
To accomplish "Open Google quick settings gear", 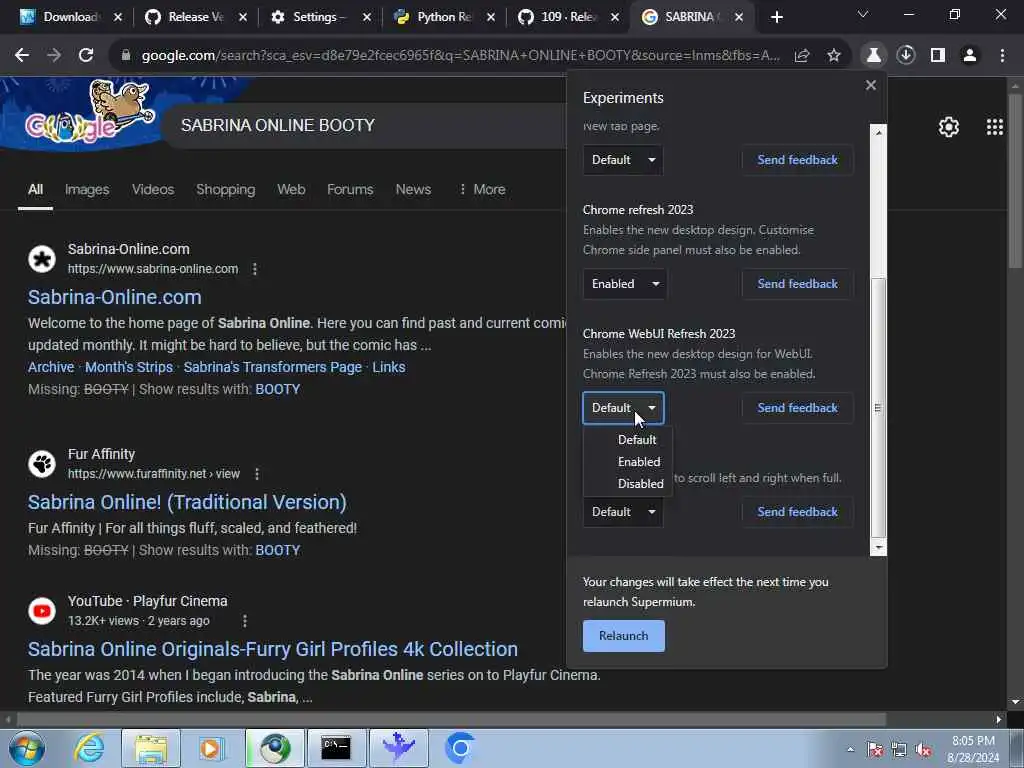I will (949, 127).
